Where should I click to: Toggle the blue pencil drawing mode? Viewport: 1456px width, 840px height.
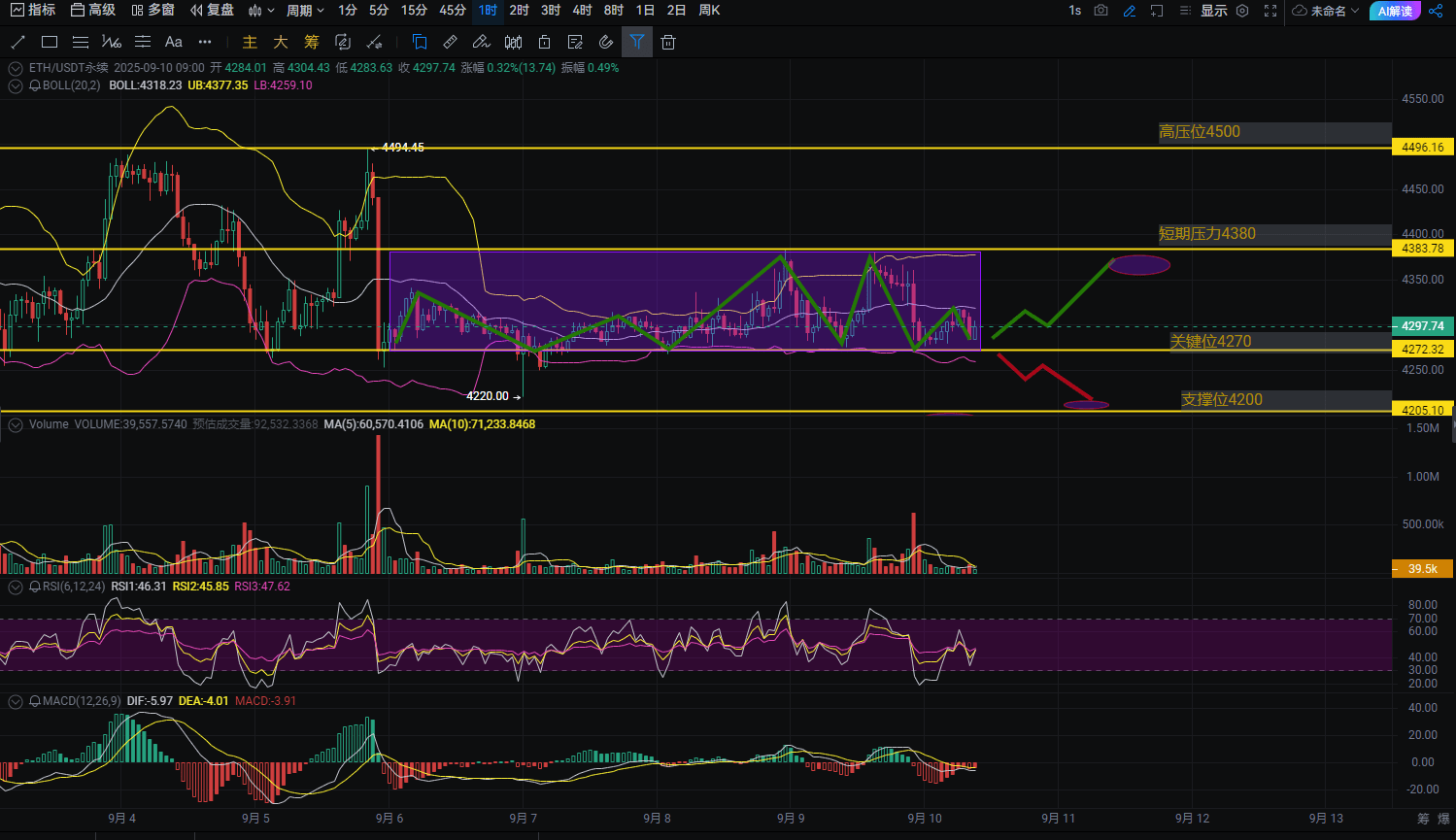[1129, 11]
